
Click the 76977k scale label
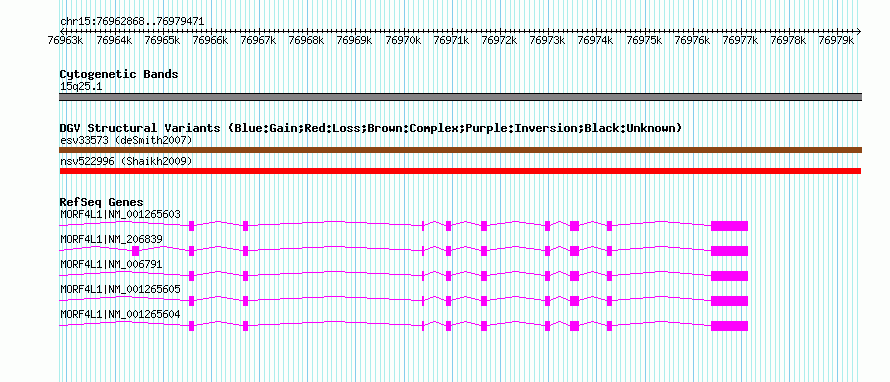740,41
